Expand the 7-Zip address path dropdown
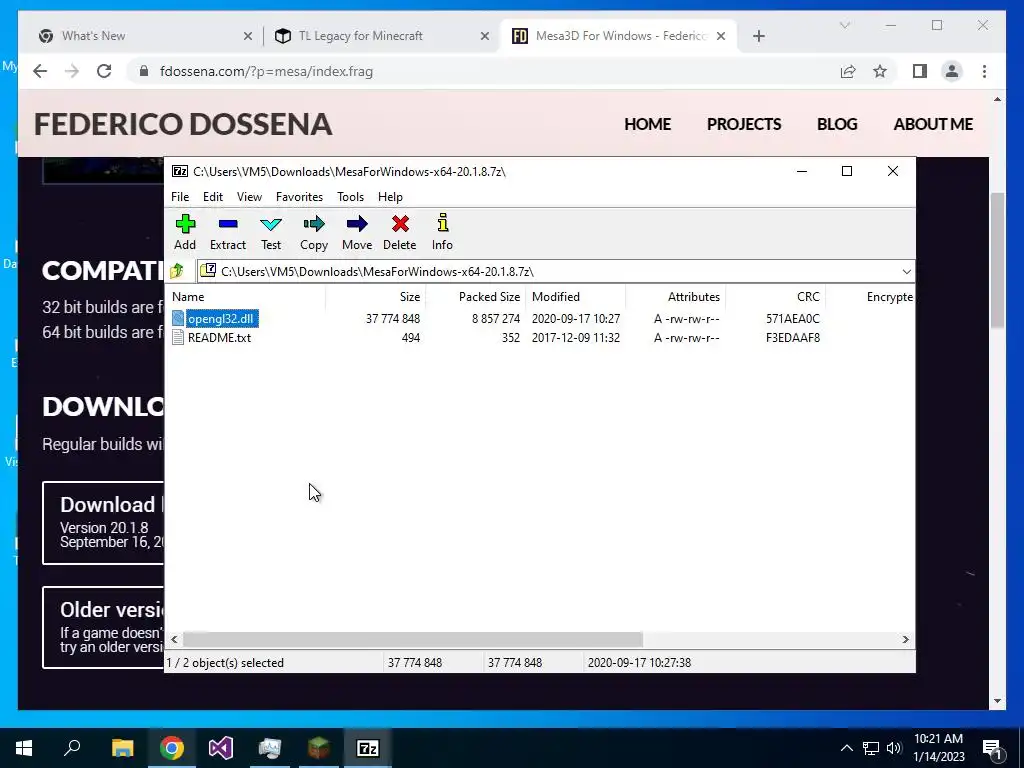1024x768 pixels. pos(906,272)
